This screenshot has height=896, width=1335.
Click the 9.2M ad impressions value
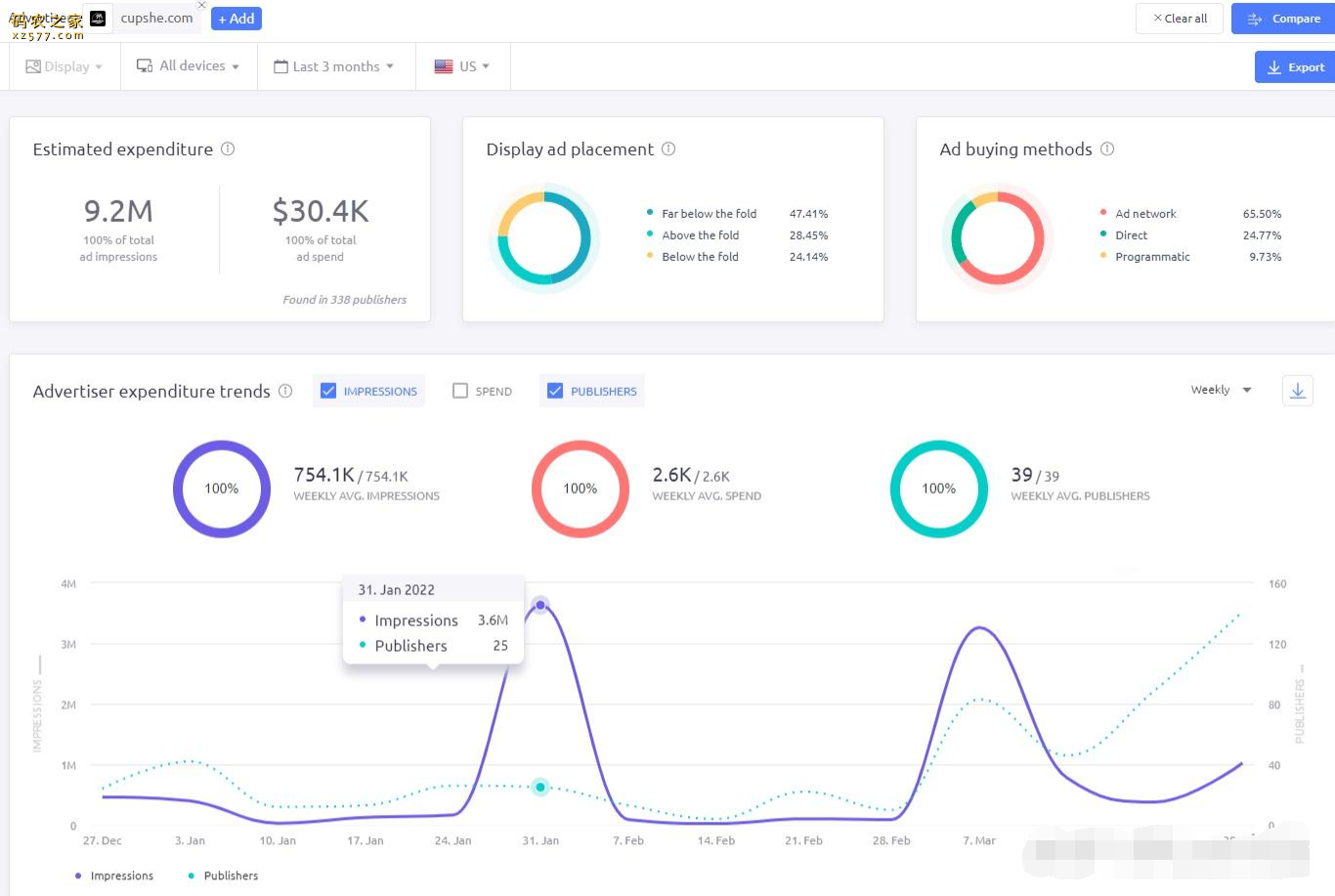coord(118,211)
